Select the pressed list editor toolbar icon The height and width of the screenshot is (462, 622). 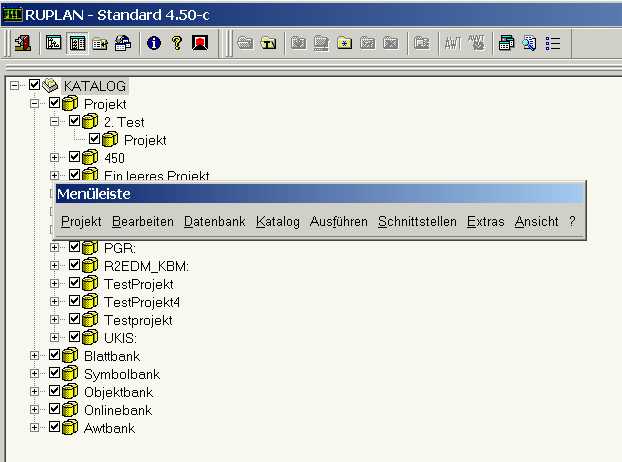click(77, 43)
